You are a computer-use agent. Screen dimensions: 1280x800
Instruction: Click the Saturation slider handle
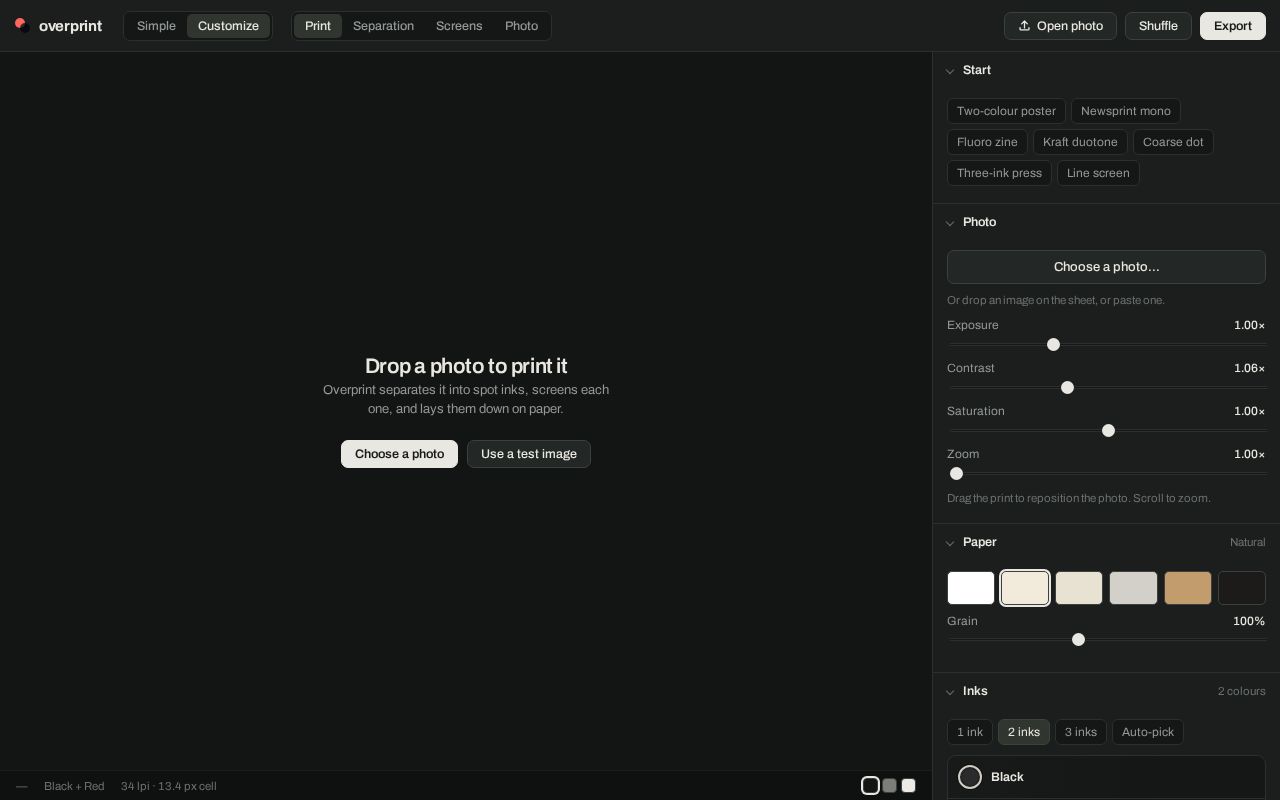coord(1108,431)
